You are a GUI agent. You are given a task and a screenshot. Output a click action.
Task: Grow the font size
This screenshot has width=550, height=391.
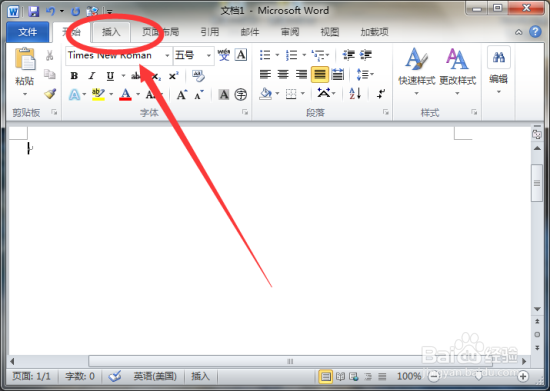pyautogui.click(x=182, y=94)
